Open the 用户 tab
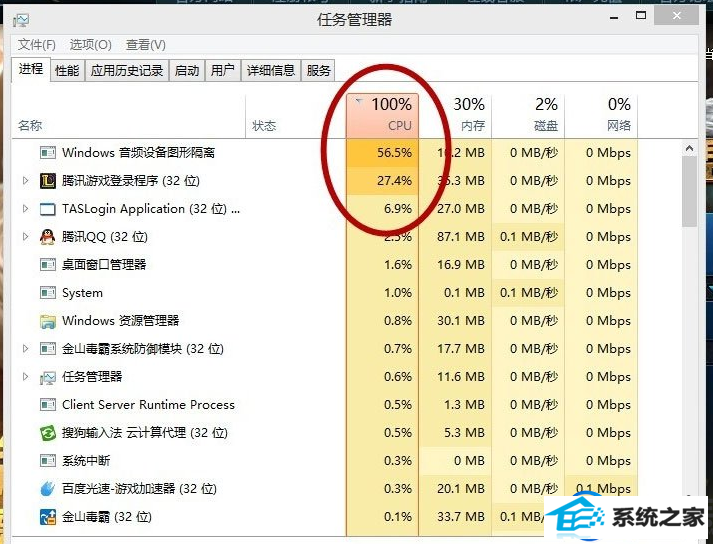 [223, 71]
